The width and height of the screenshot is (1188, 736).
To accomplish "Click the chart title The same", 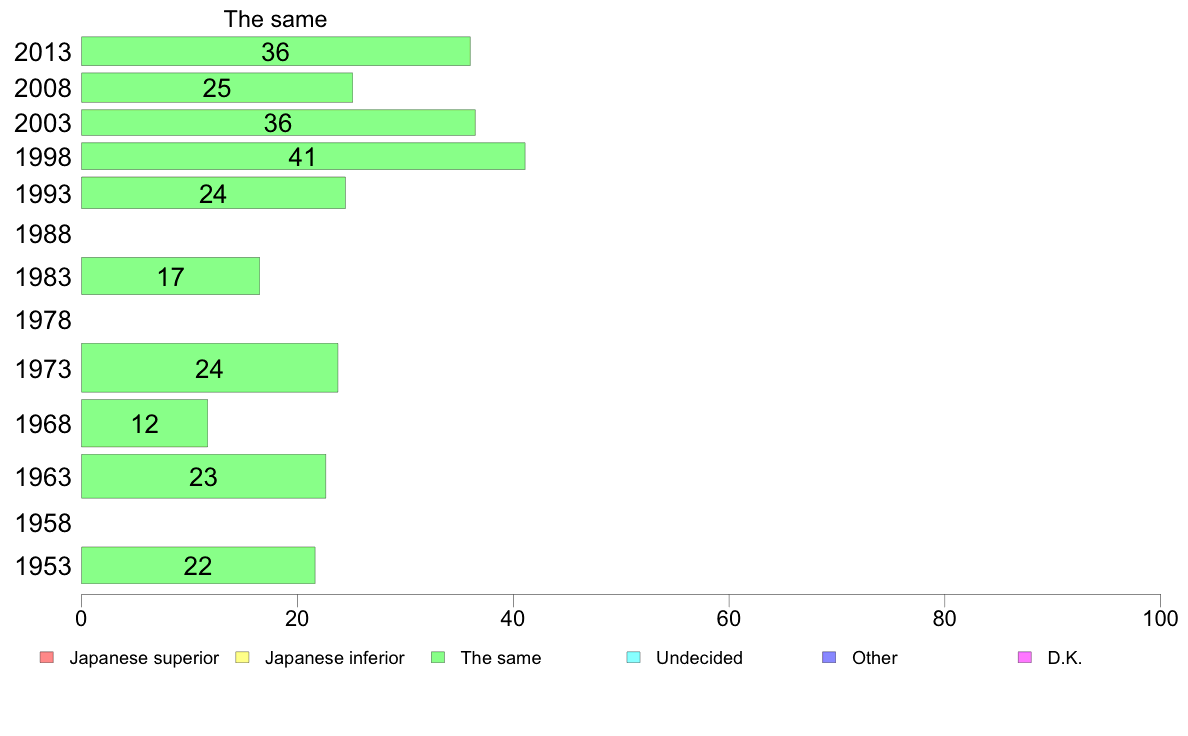I will pyautogui.click(x=275, y=19).
